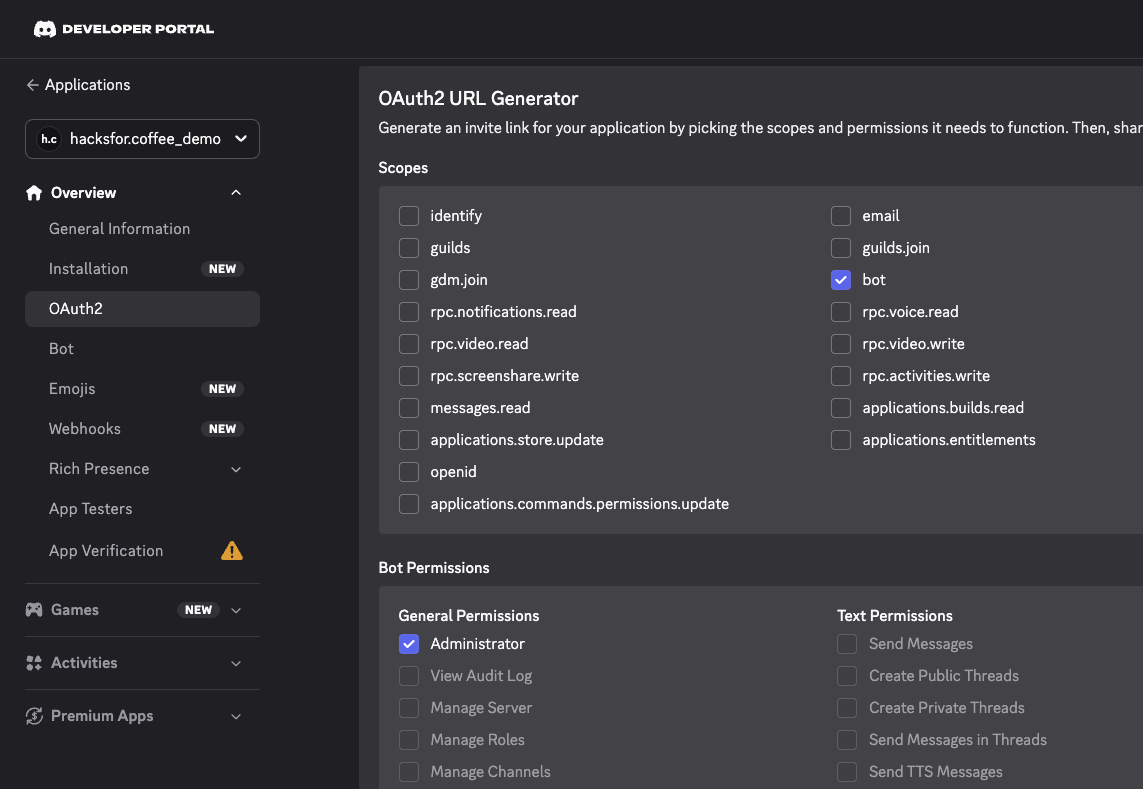Viewport: 1143px width, 789px height.
Task: Expand the Activities section chevron
Action: [x=235, y=664]
